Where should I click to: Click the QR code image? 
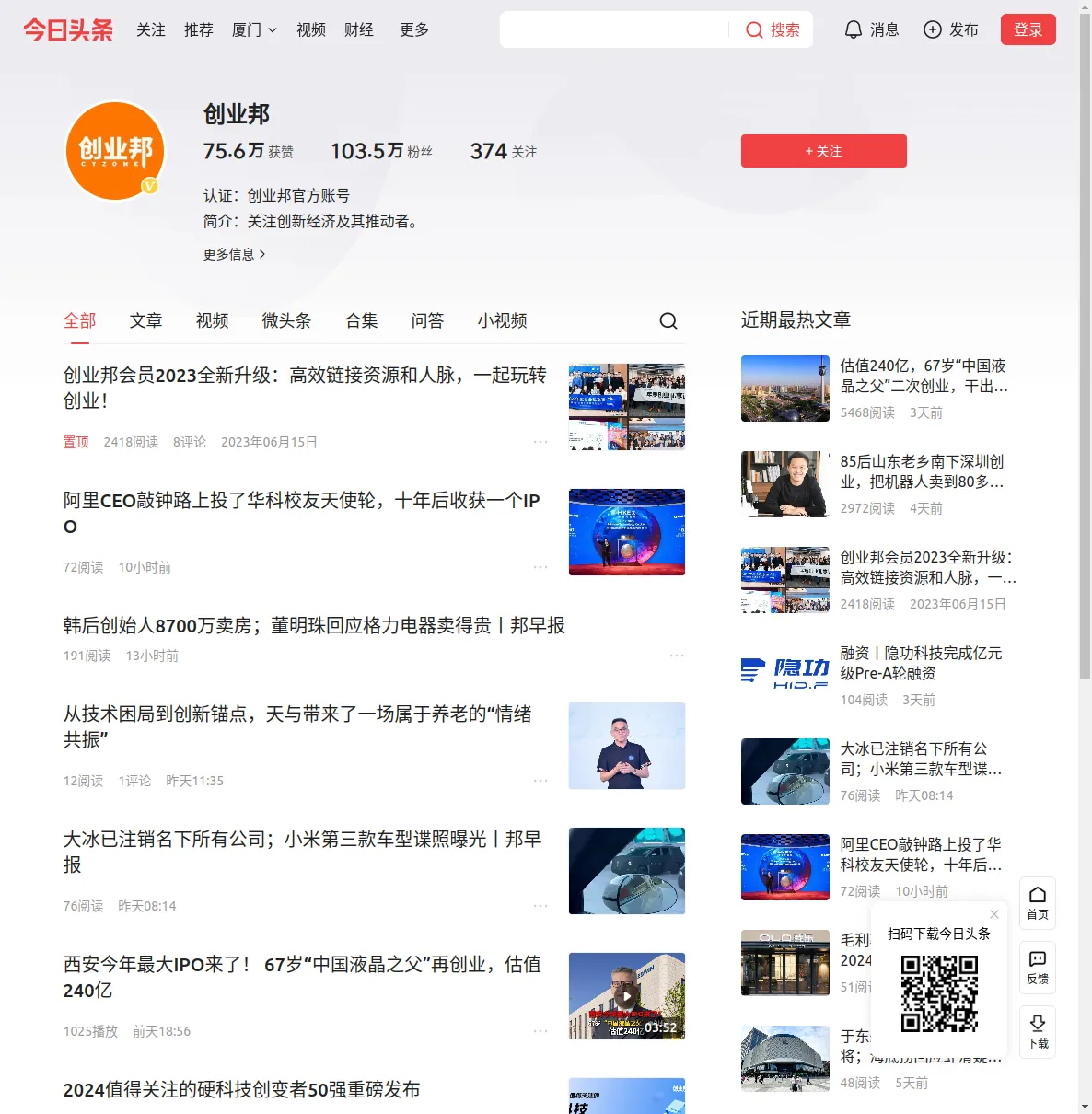(939, 993)
